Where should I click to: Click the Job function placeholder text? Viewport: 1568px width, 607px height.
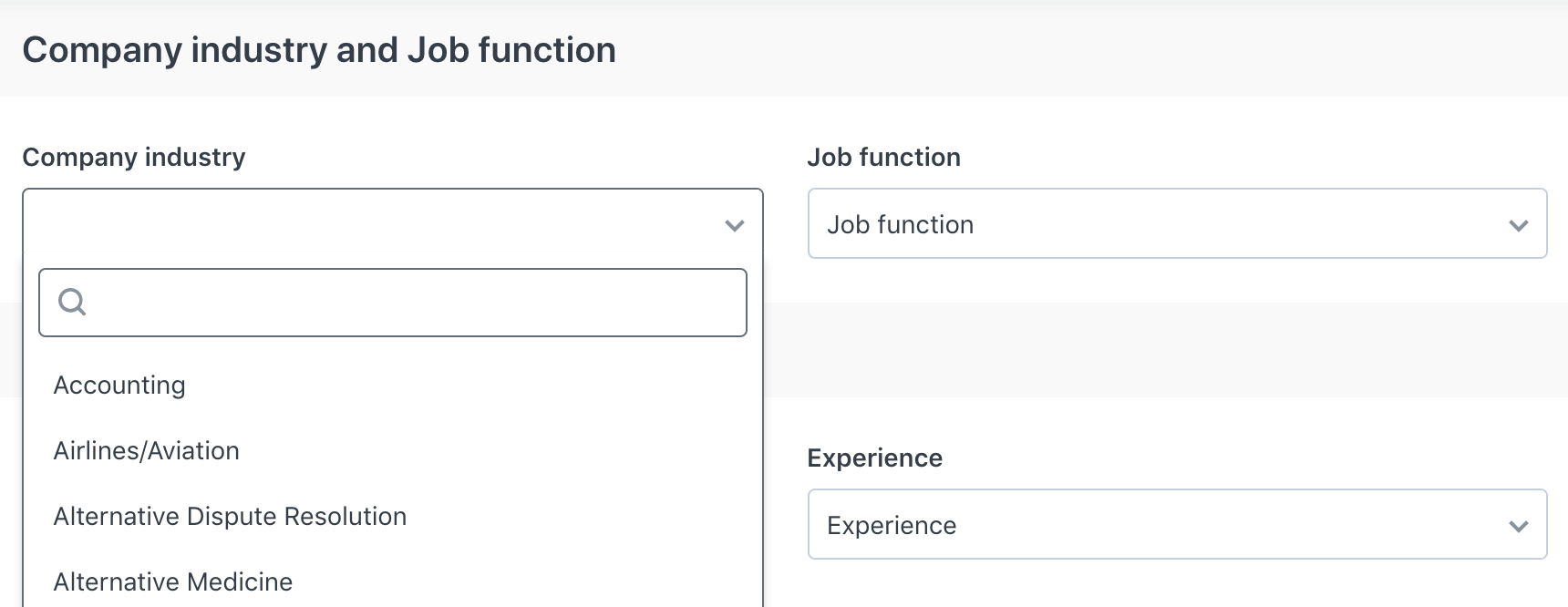click(900, 224)
